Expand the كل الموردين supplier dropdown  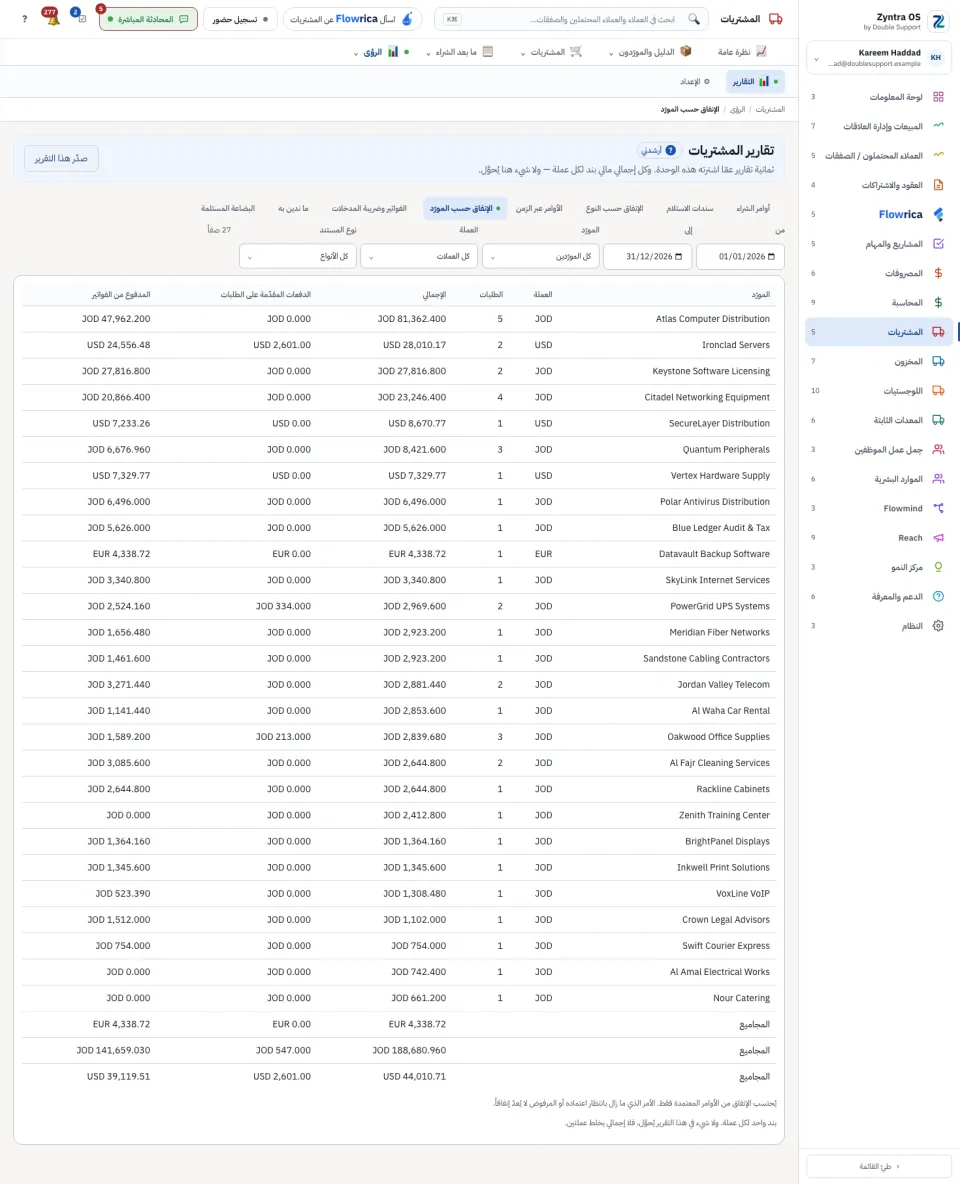(x=542, y=257)
